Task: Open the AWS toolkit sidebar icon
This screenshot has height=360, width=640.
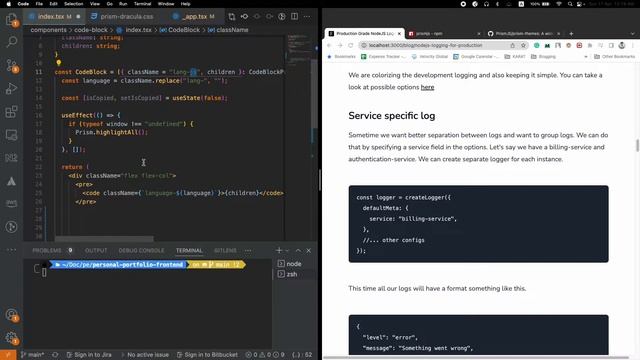Action: click(x=11, y=203)
